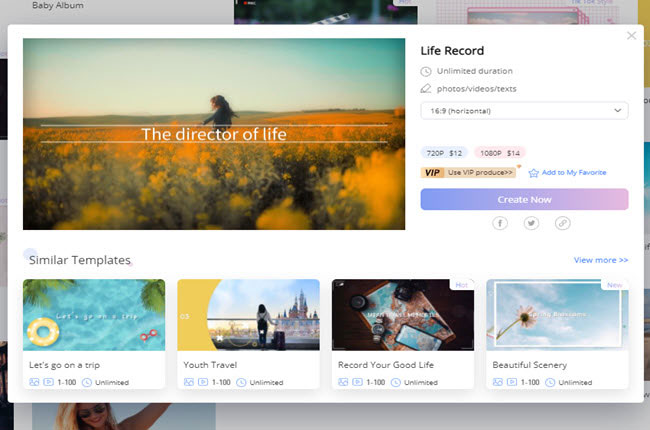Open Record Your Good Life thumbnail
Screen dimensions: 650x430
click(403, 315)
